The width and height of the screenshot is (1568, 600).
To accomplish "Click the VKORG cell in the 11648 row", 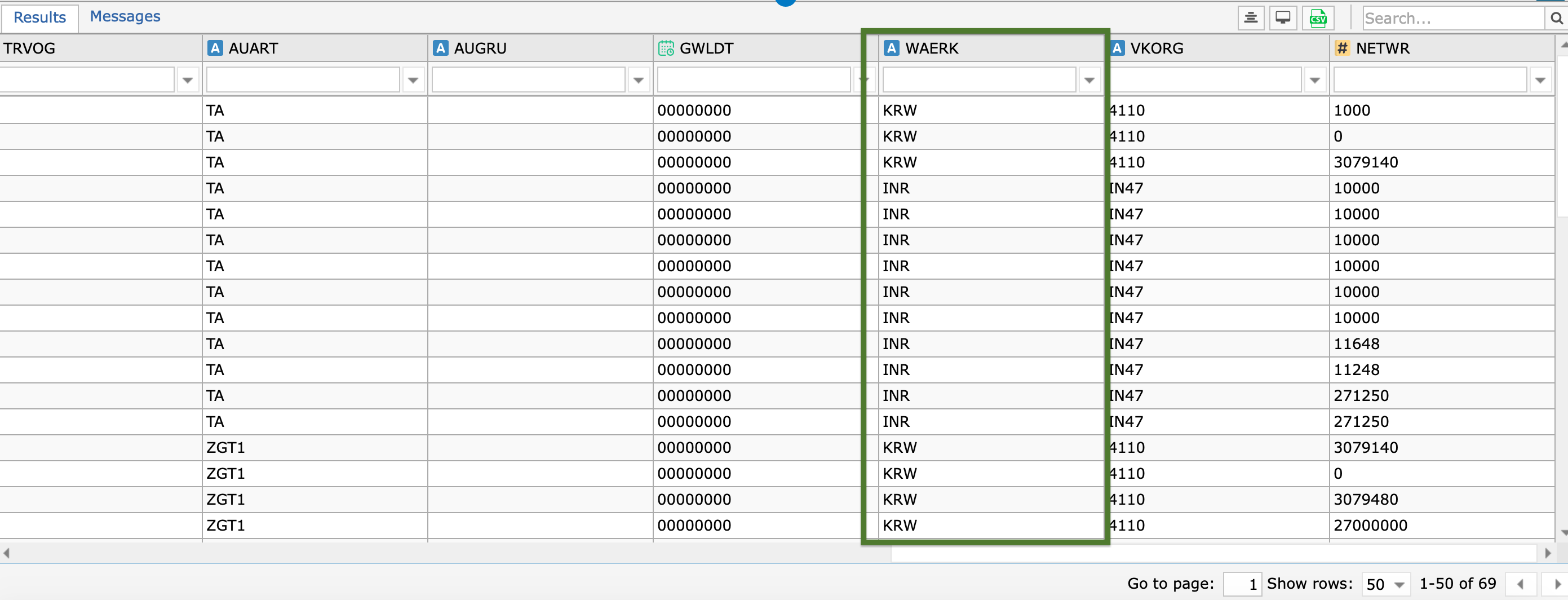I will [x=1219, y=343].
